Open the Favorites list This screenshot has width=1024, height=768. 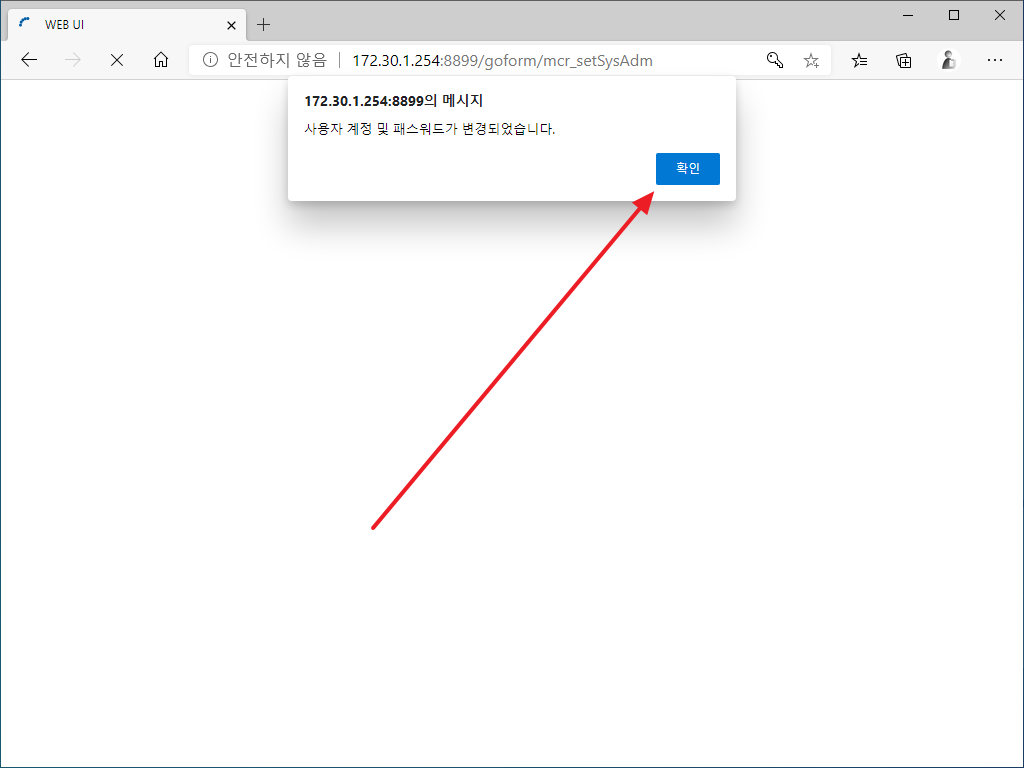859,61
